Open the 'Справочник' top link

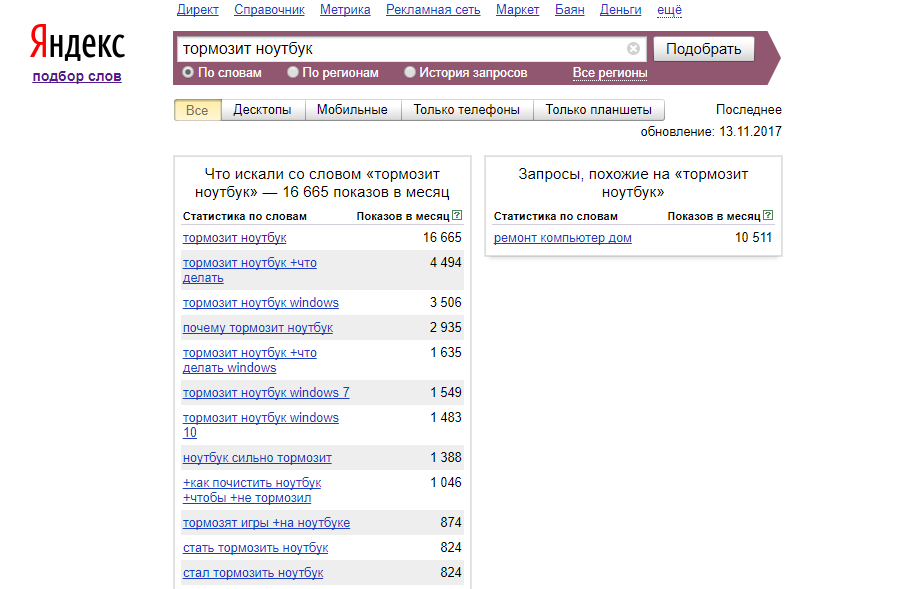269,10
